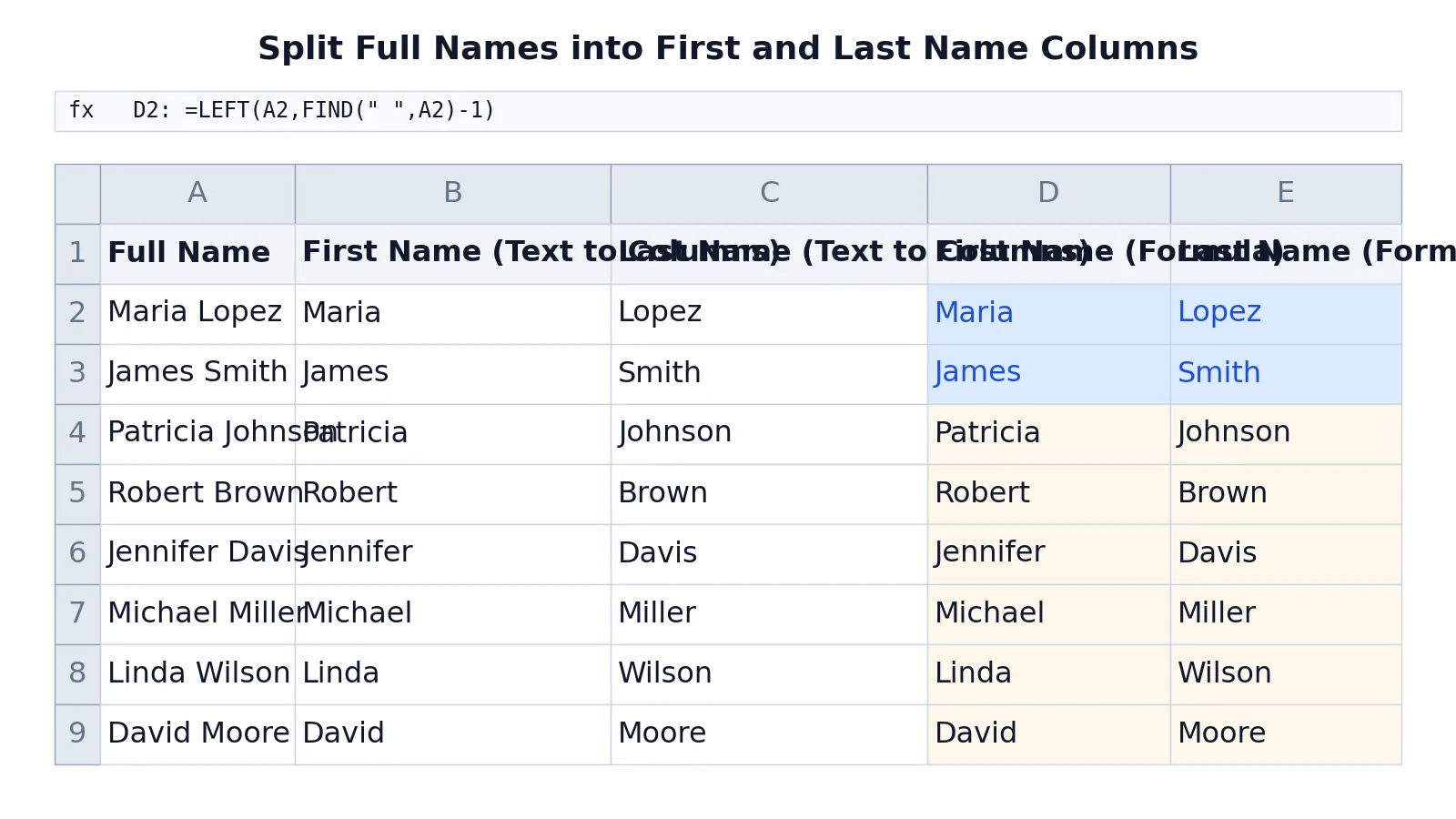The image size is (1456, 819).
Task: Select cell C8 containing 'Wilson'
Action: click(769, 674)
